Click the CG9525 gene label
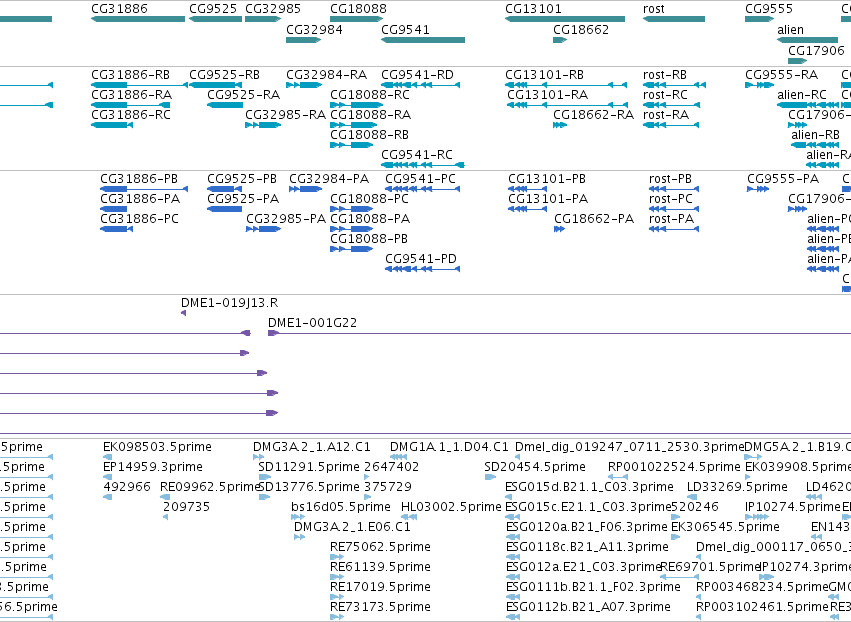851x622 pixels. 213,9
